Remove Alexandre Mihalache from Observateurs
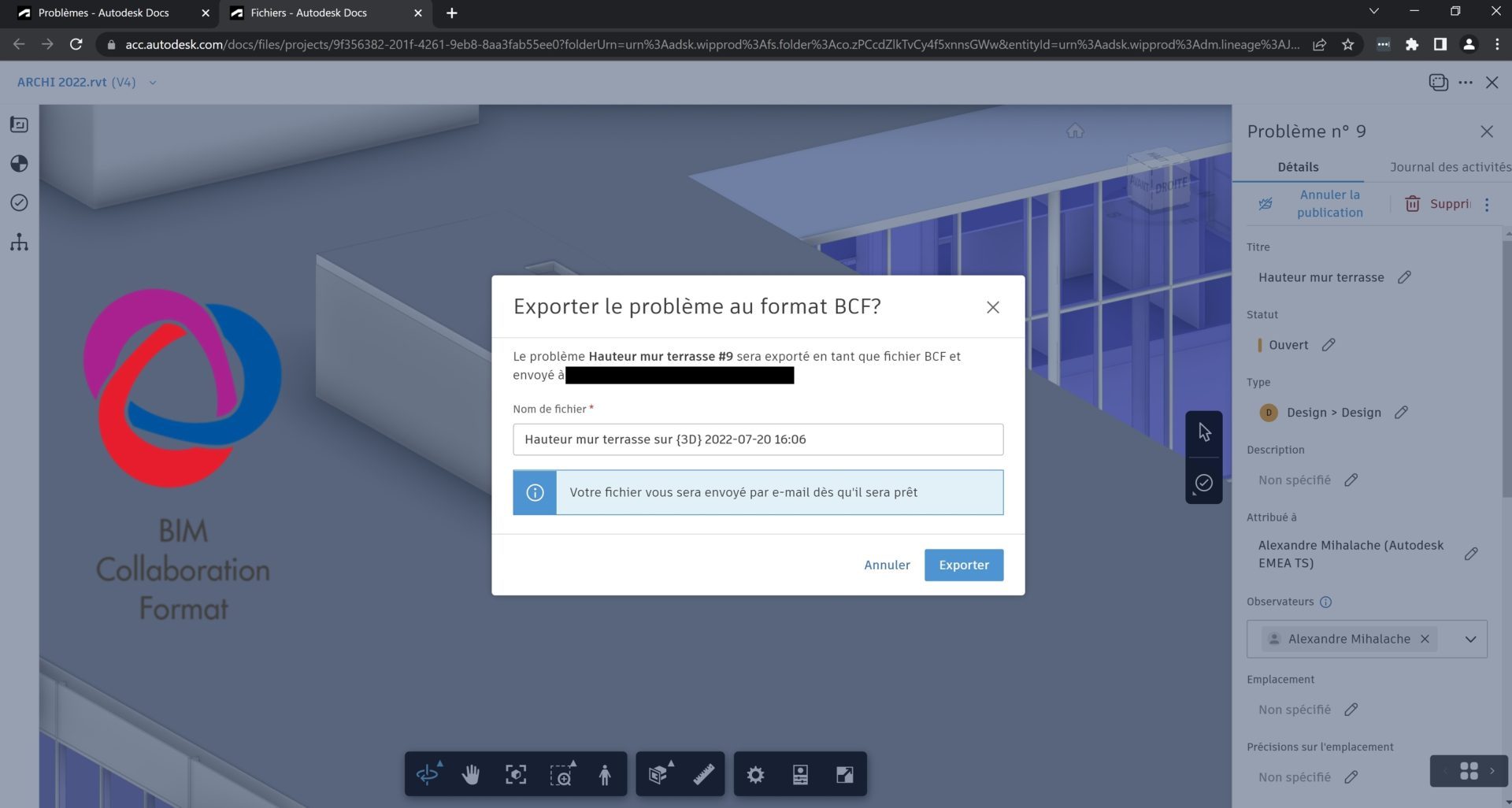Image resolution: width=1512 pixels, height=808 pixels. click(x=1425, y=639)
